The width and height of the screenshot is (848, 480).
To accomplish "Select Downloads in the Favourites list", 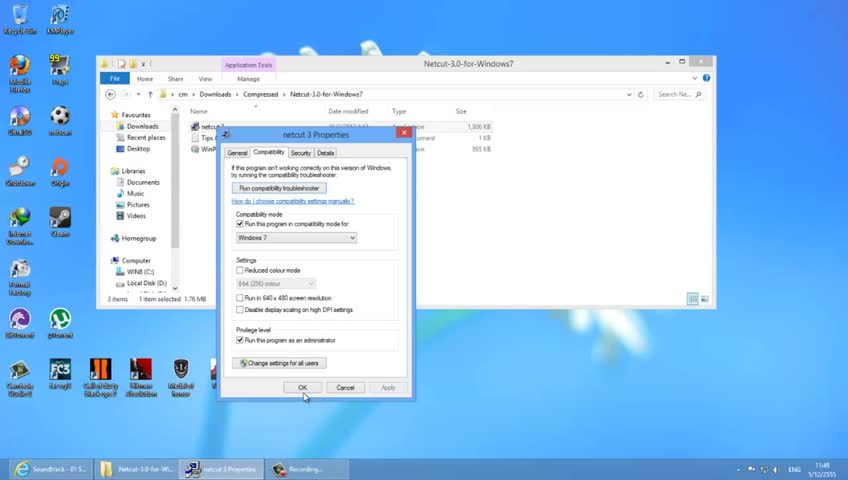I will click(x=142, y=126).
